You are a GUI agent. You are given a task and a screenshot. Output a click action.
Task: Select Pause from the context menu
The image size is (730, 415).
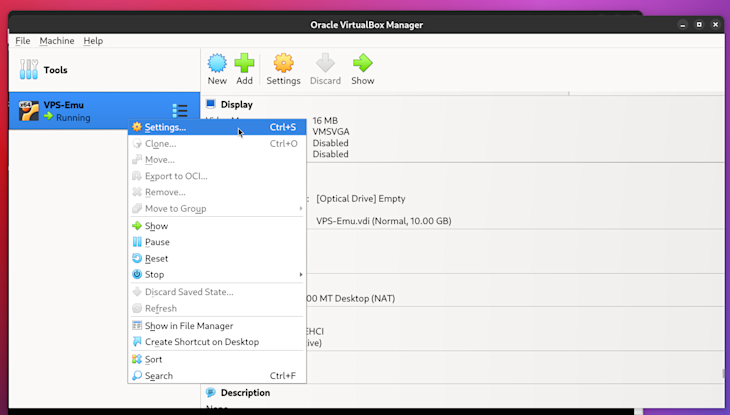tap(157, 242)
